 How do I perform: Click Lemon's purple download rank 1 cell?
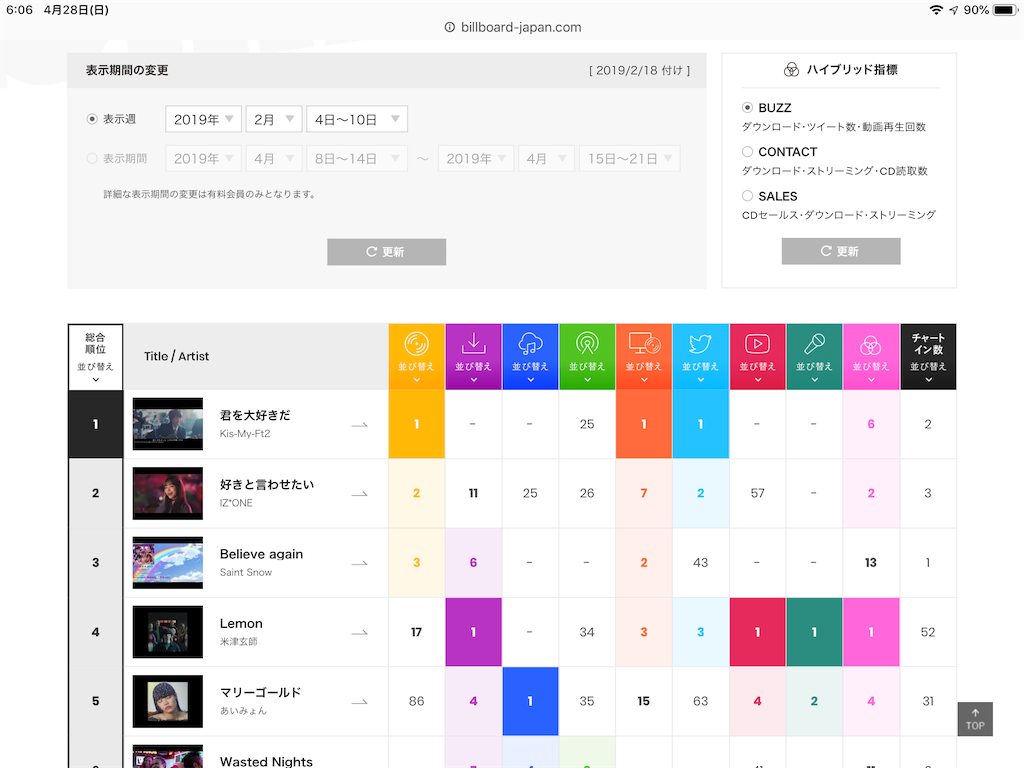(473, 632)
